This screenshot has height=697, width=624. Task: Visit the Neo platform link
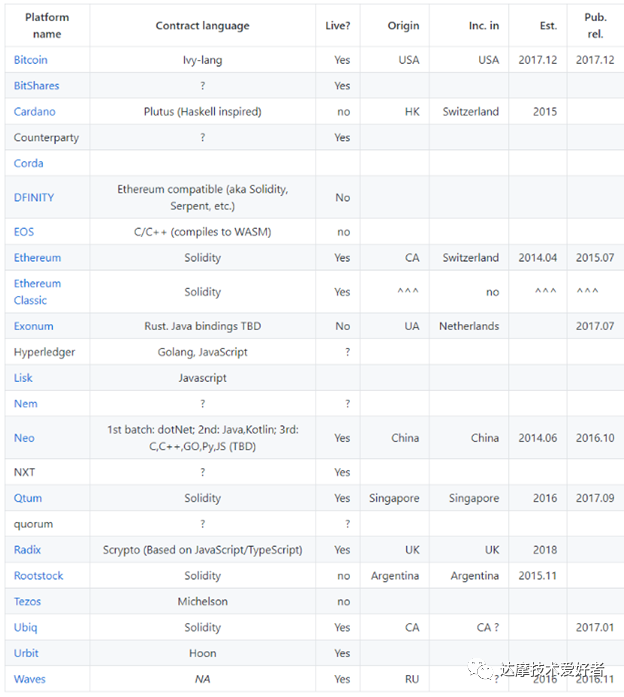pyautogui.click(x=24, y=438)
